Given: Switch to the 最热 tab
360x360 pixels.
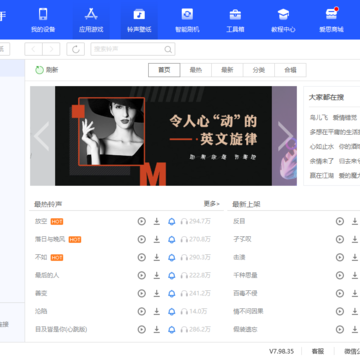Looking at the screenshot, I should tap(196, 70).
